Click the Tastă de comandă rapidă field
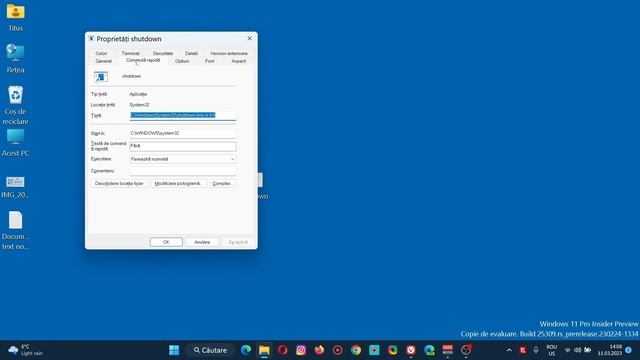 (183, 146)
